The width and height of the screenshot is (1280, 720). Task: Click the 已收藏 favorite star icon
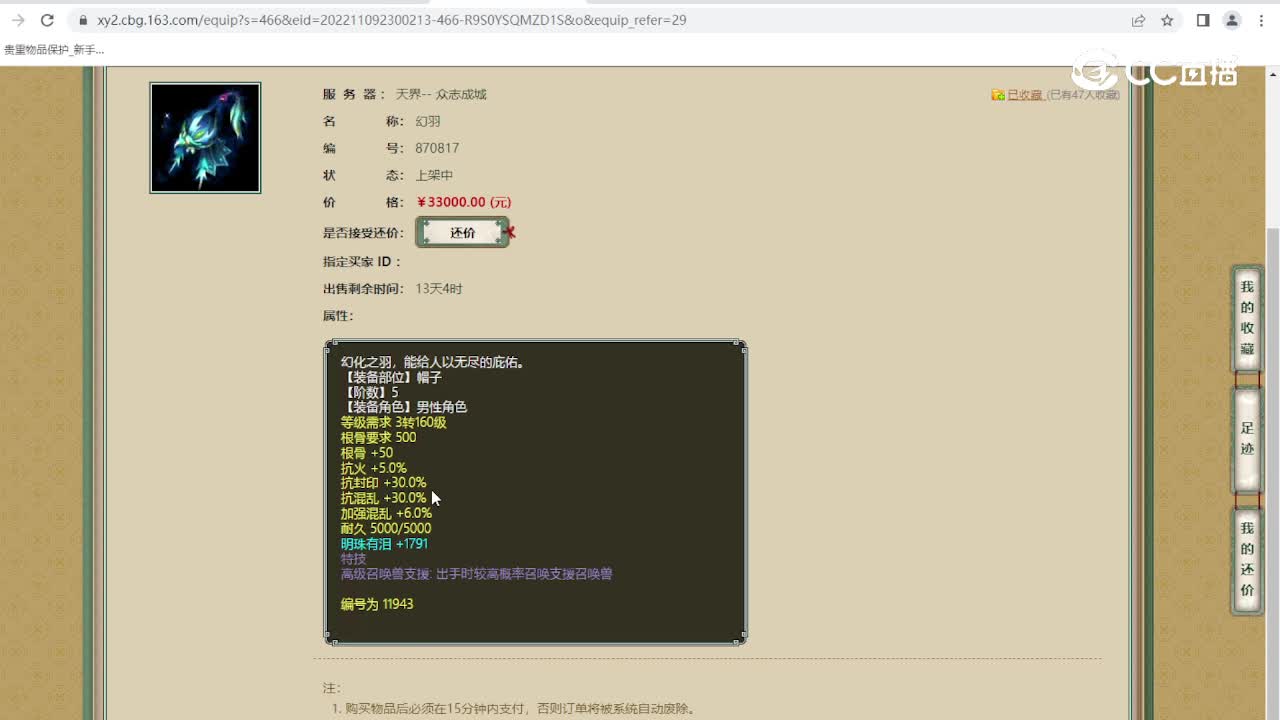tap(997, 95)
